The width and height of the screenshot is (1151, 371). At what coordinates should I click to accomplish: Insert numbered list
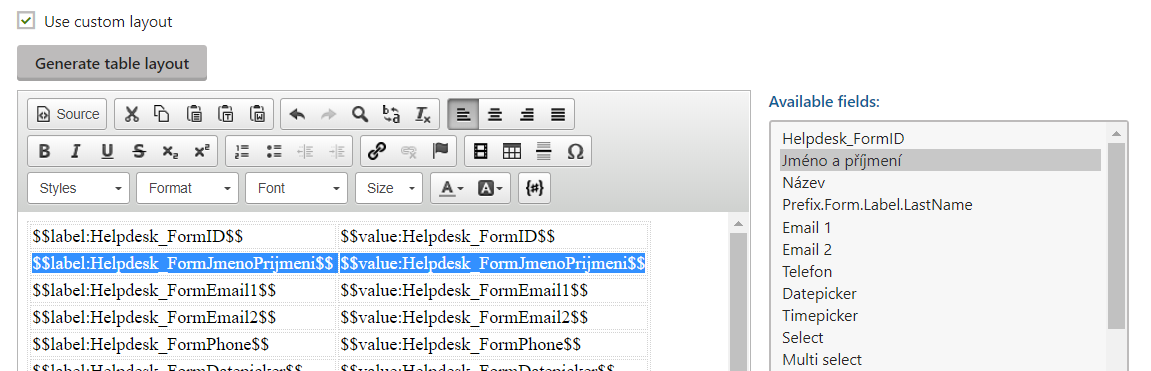242,151
